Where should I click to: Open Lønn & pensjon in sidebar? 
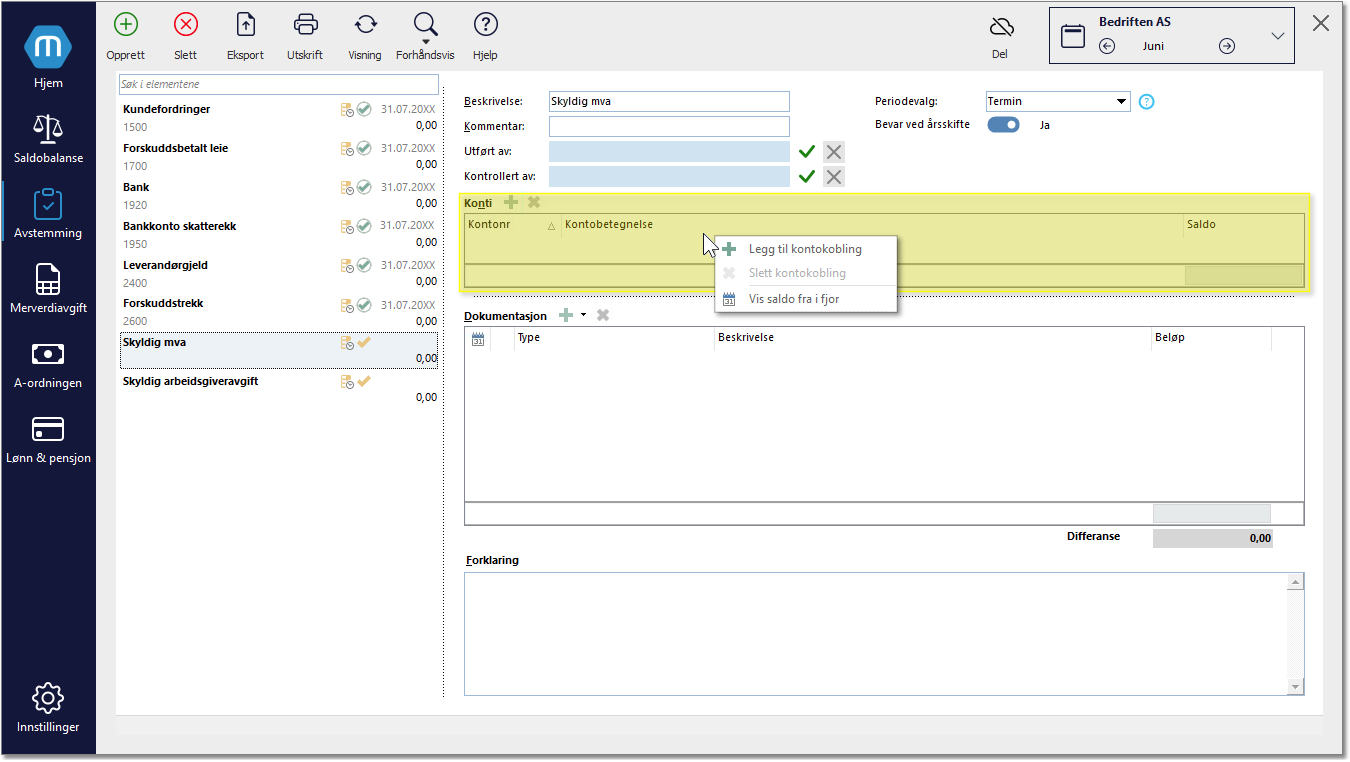[x=48, y=438]
